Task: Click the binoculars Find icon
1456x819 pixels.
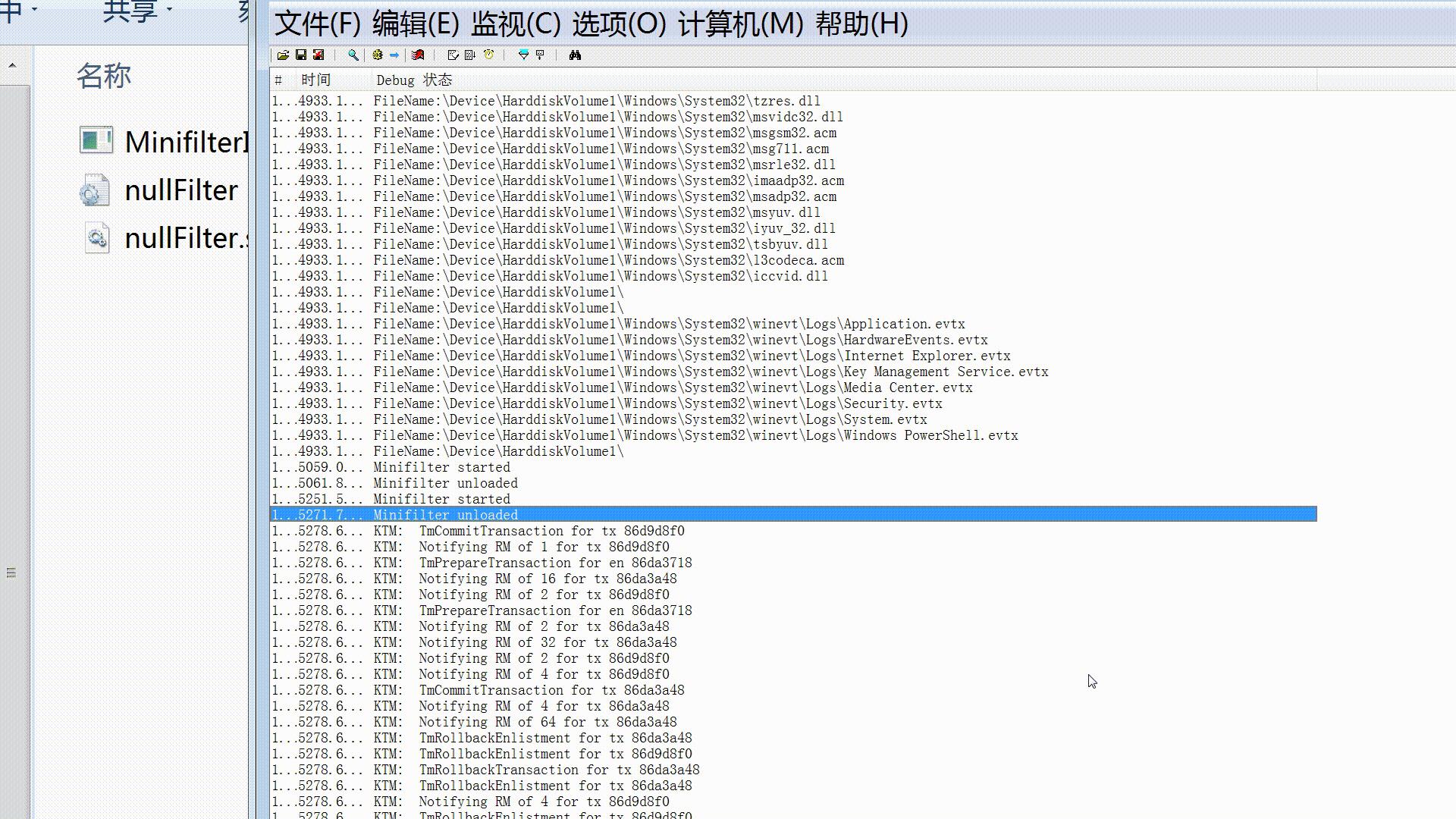Action: tap(575, 55)
